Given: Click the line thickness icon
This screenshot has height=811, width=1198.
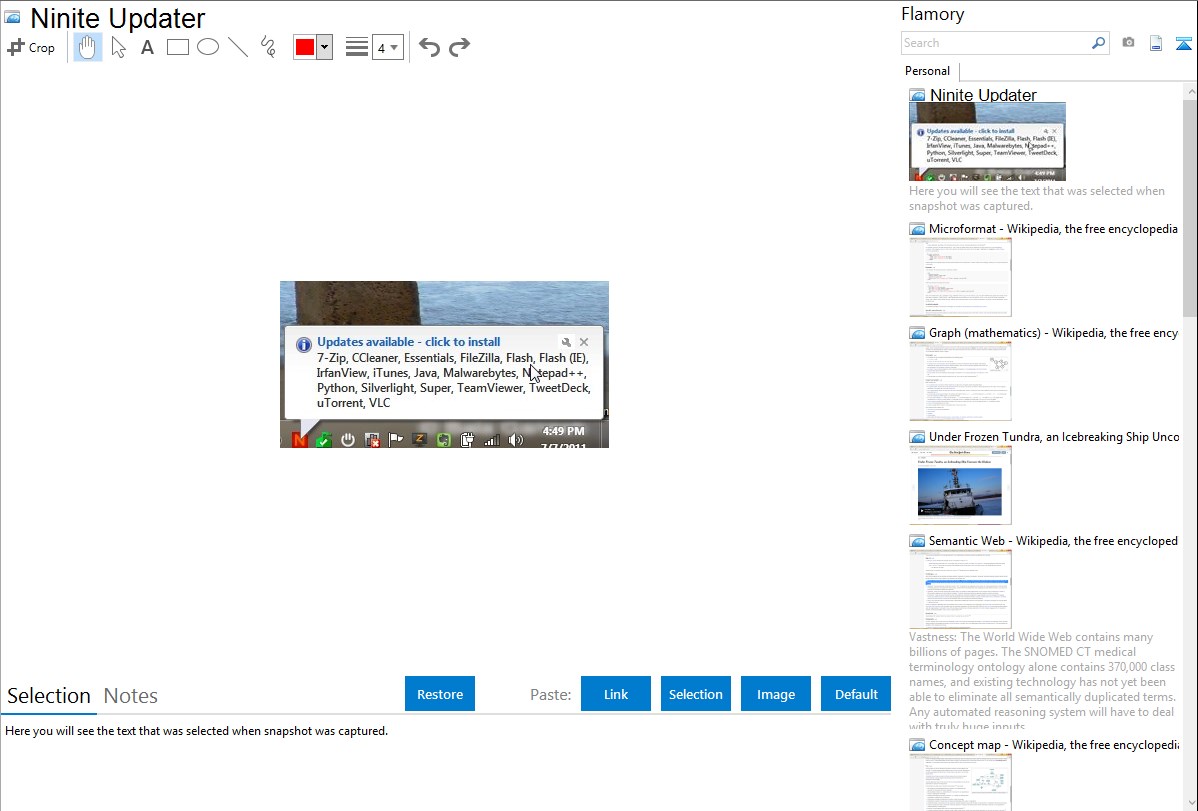Looking at the screenshot, I should [357, 47].
